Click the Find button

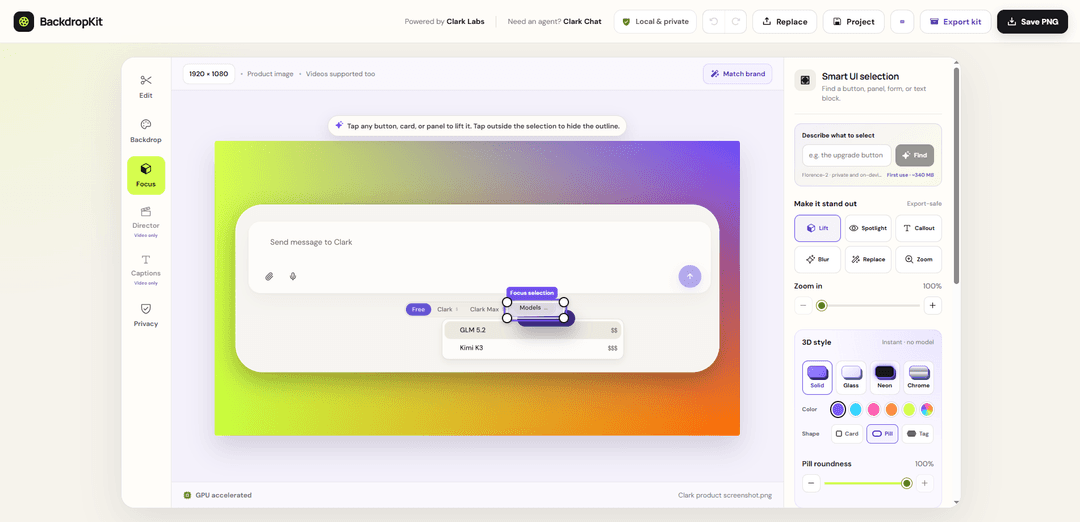(915, 156)
